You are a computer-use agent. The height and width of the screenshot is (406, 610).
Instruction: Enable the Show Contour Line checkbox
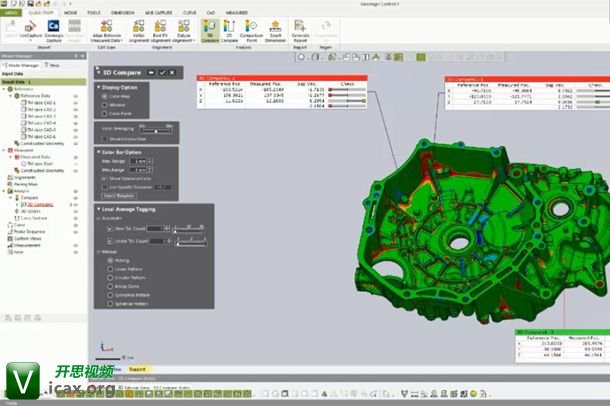(103, 139)
